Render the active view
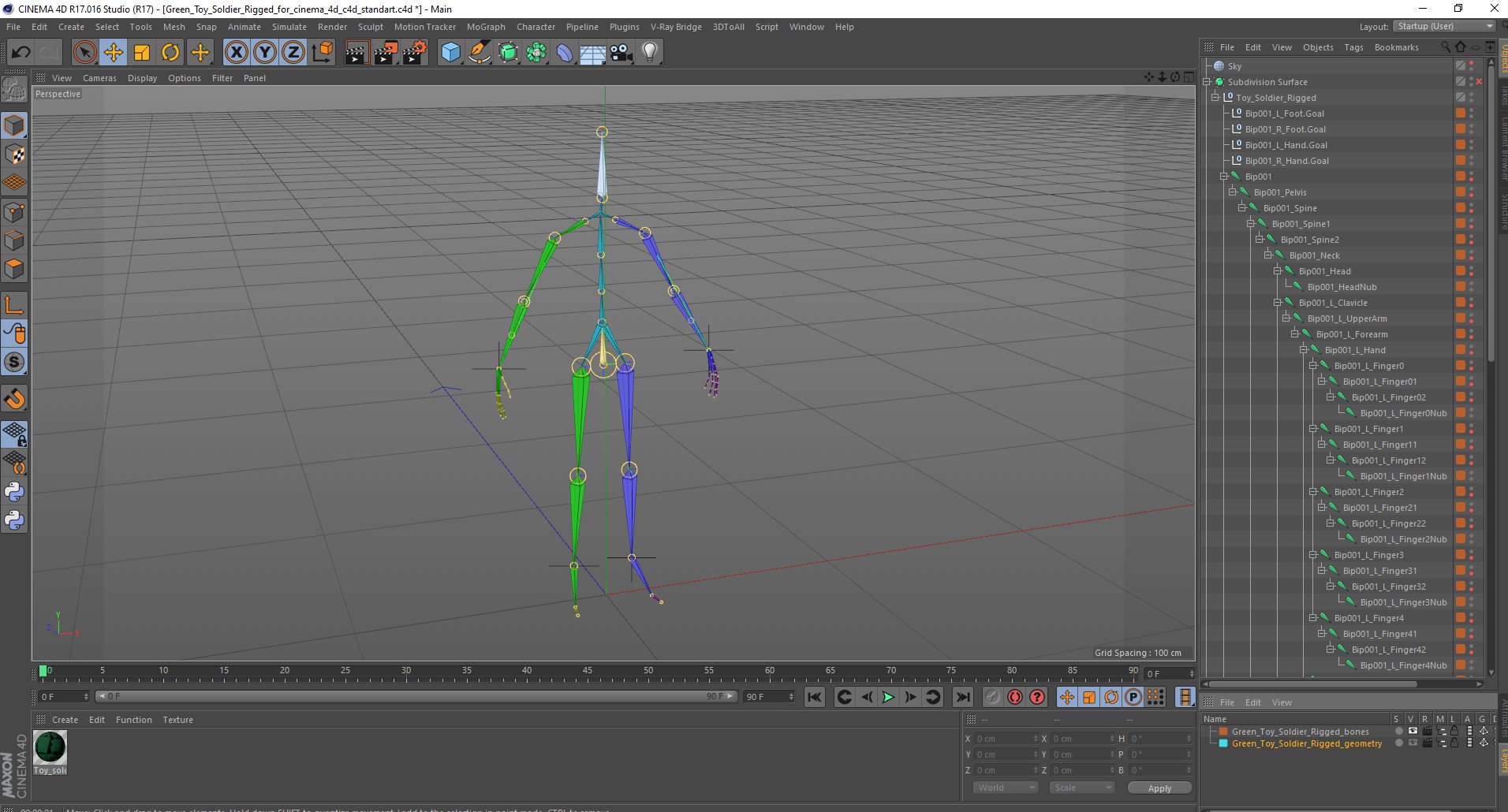The image size is (1508, 812). point(356,53)
